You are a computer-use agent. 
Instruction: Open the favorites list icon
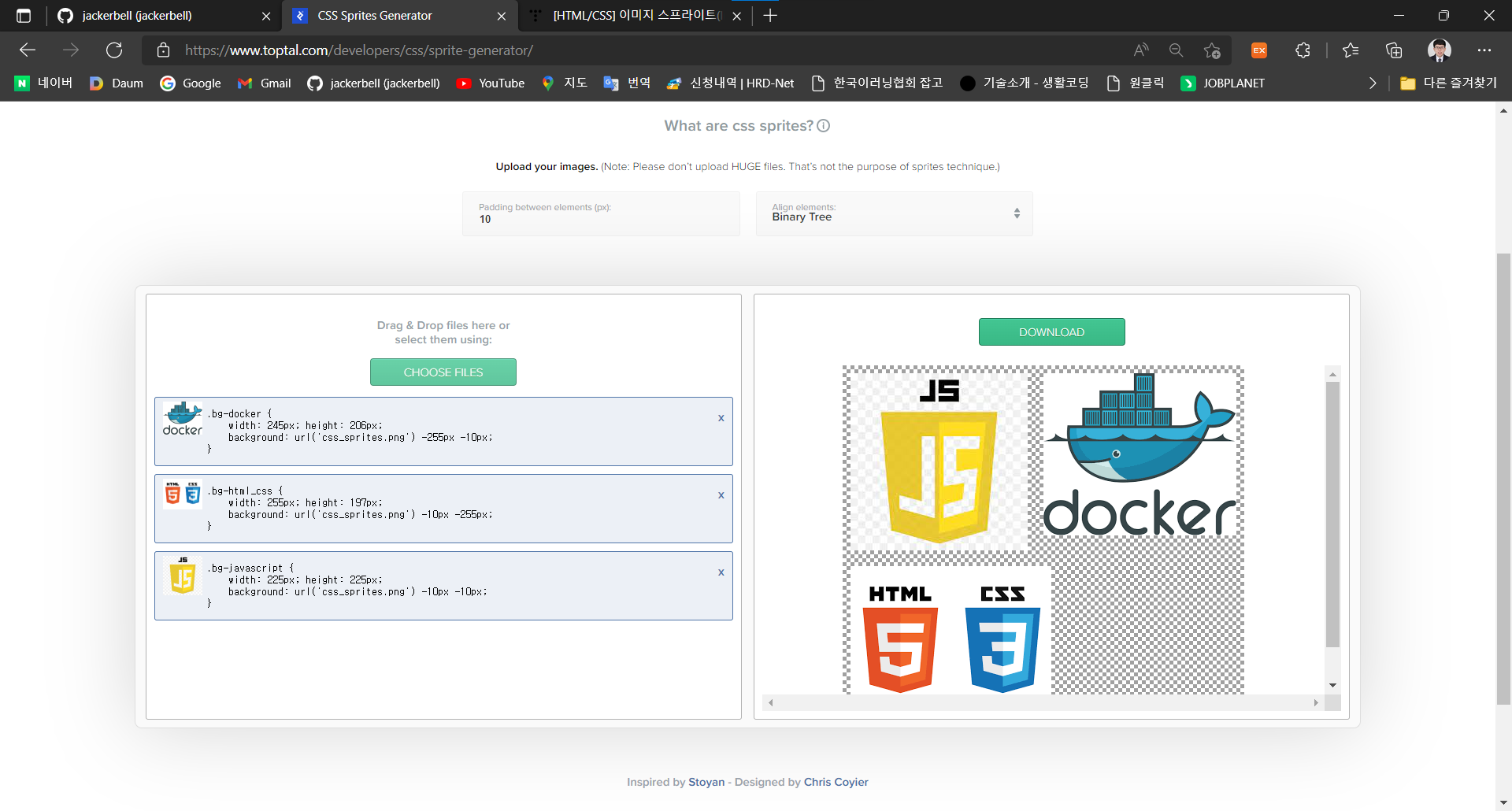[x=1351, y=50]
